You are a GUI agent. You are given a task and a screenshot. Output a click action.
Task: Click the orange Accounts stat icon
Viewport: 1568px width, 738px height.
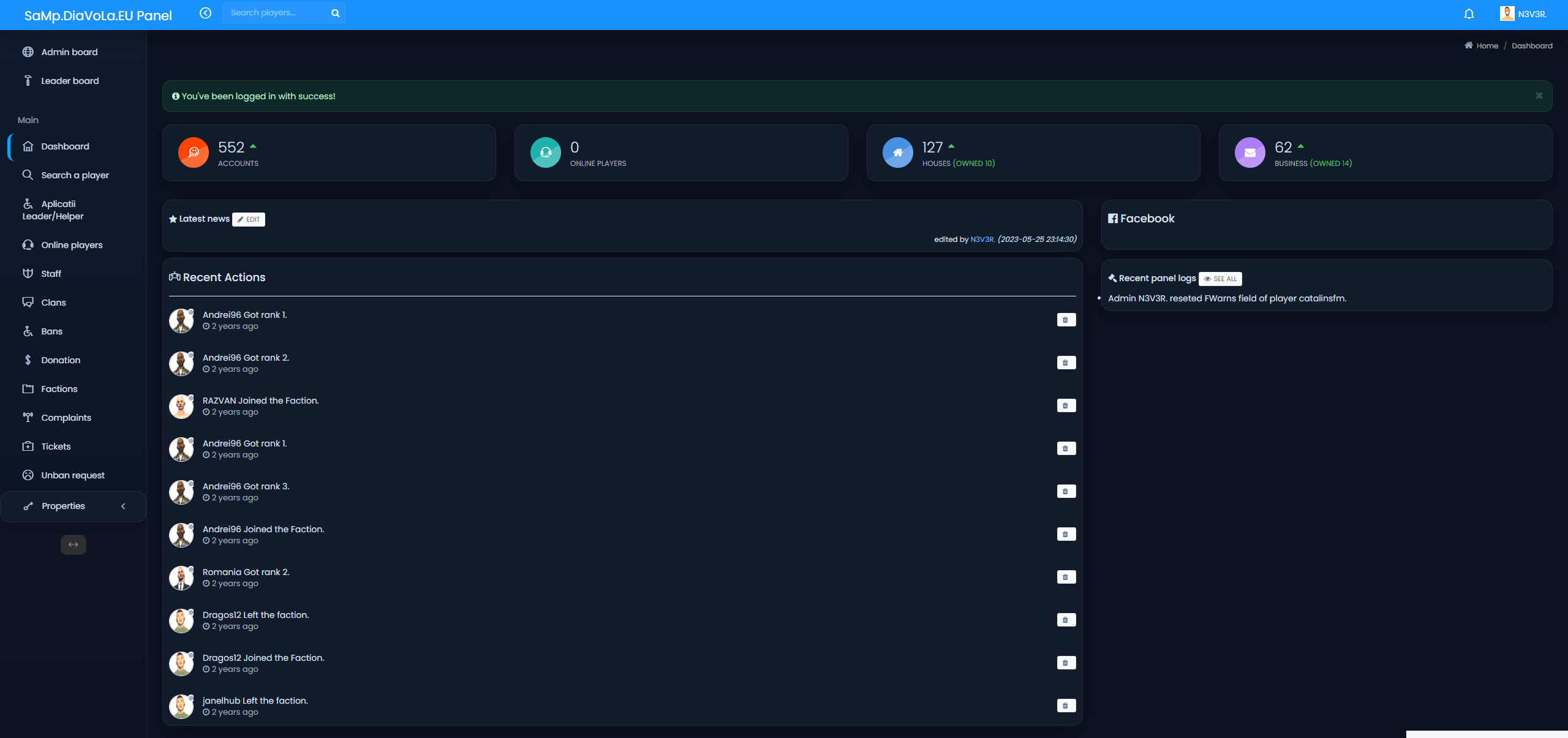click(194, 152)
